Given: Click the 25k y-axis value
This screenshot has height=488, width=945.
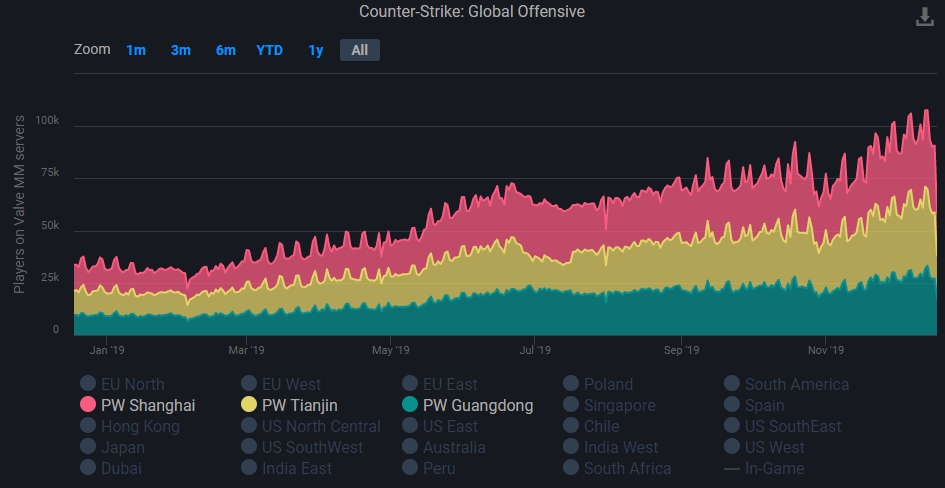Looking at the screenshot, I should point(49,278).
